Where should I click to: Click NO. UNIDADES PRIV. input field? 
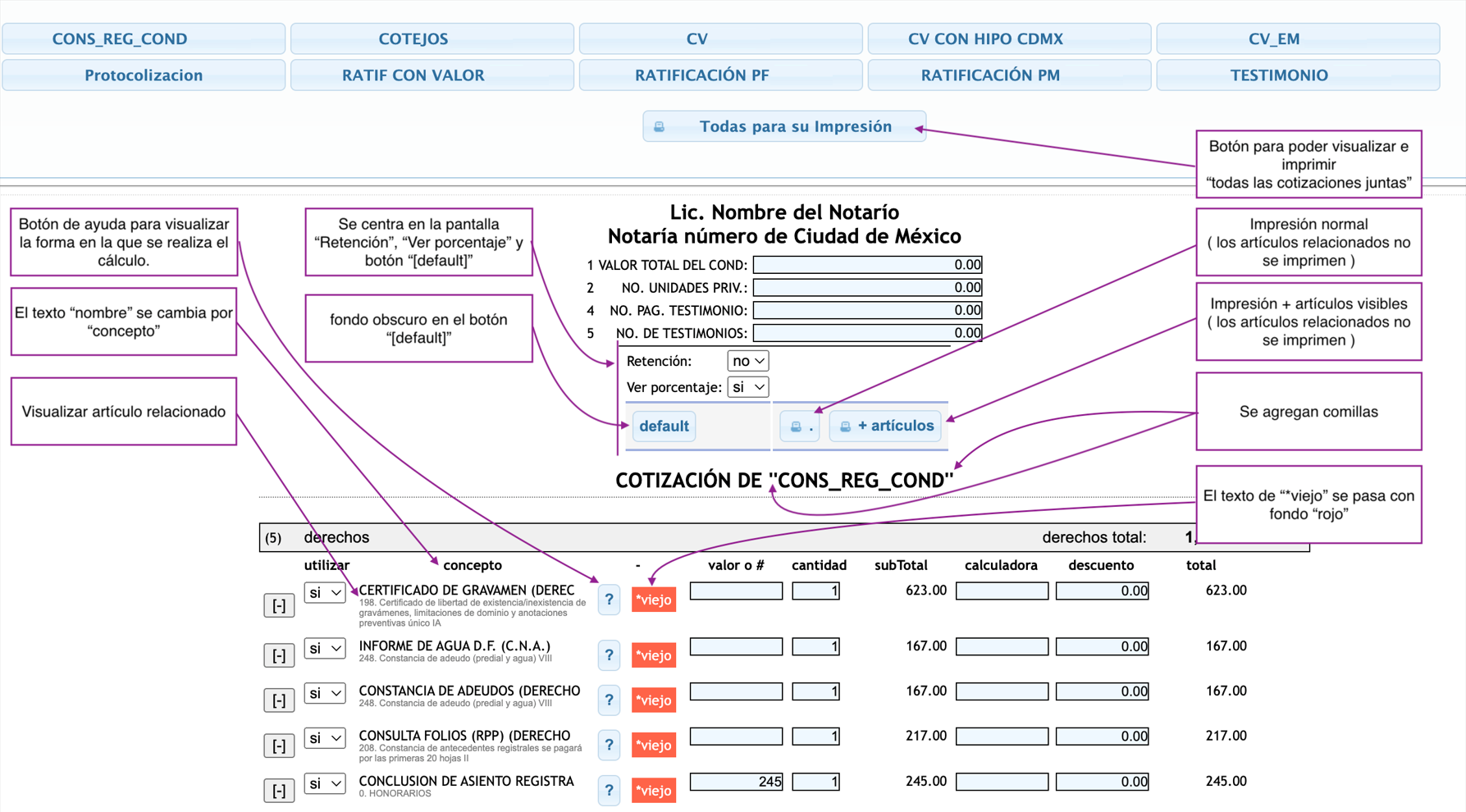tap(867, 288)
